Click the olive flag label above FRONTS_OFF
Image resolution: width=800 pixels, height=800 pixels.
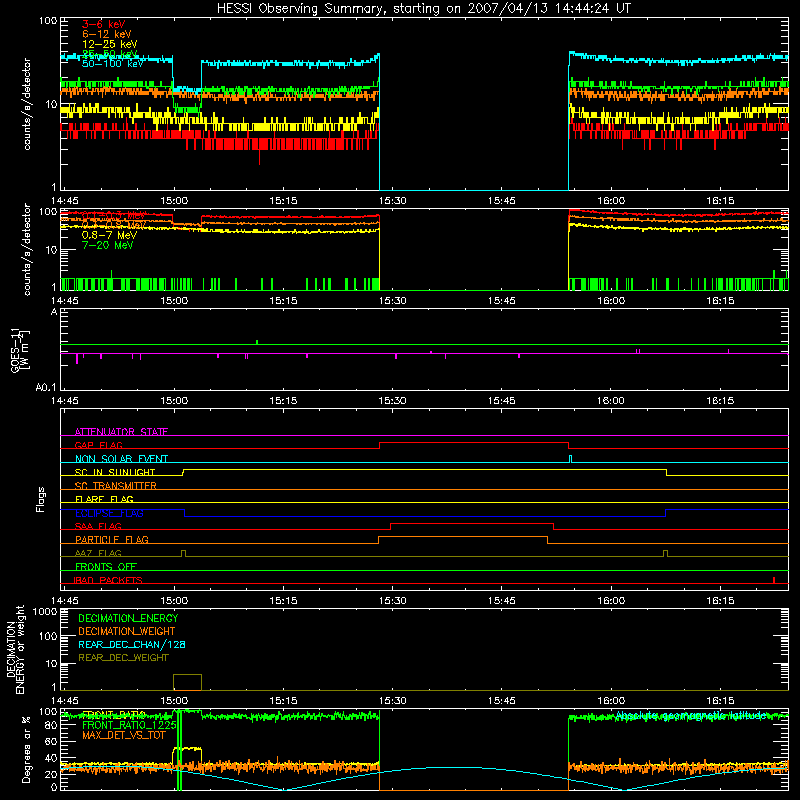click(x=98, y=553)
